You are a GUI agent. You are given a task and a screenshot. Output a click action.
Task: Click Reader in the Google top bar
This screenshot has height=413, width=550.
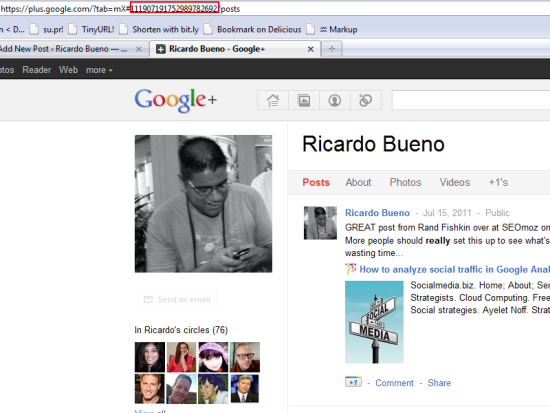(x=36, y=70)
